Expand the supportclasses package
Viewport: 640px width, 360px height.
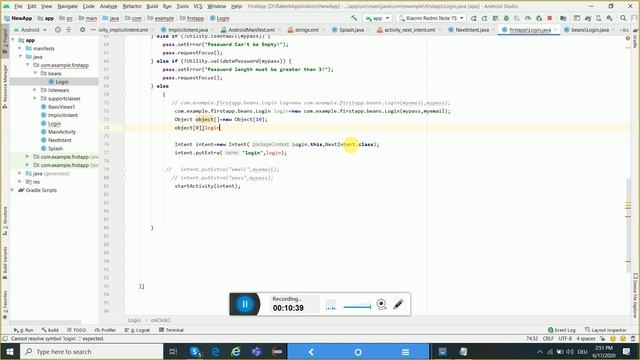point(35,98)
